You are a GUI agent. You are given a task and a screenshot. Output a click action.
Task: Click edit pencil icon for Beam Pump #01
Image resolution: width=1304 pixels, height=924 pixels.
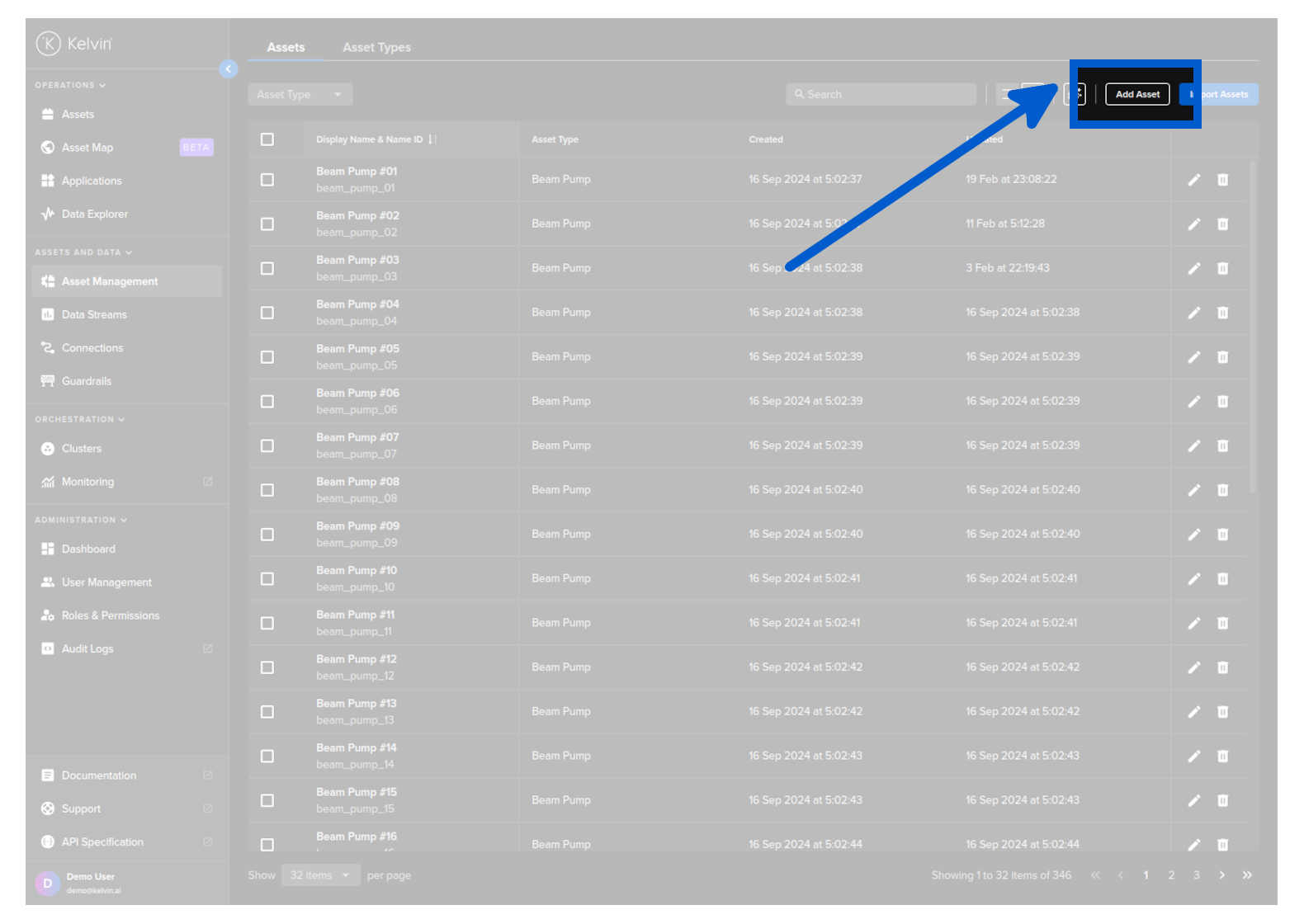(x=1193, y=180)
